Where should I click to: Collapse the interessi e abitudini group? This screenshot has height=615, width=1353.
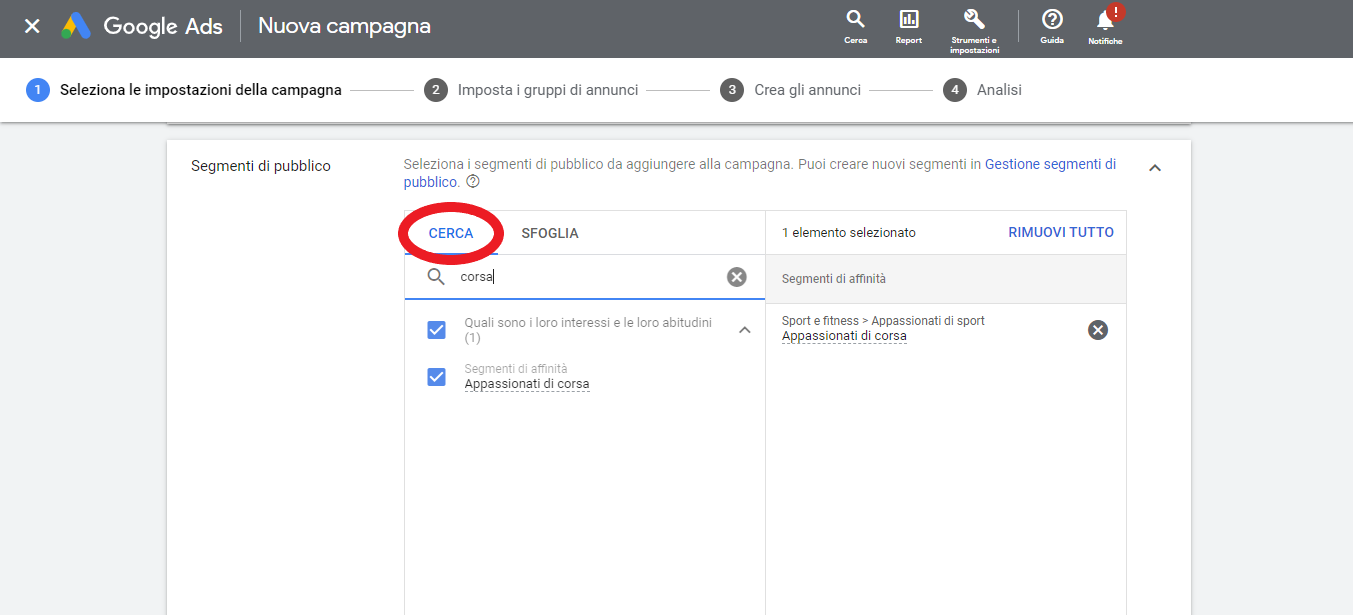point(744,330)
